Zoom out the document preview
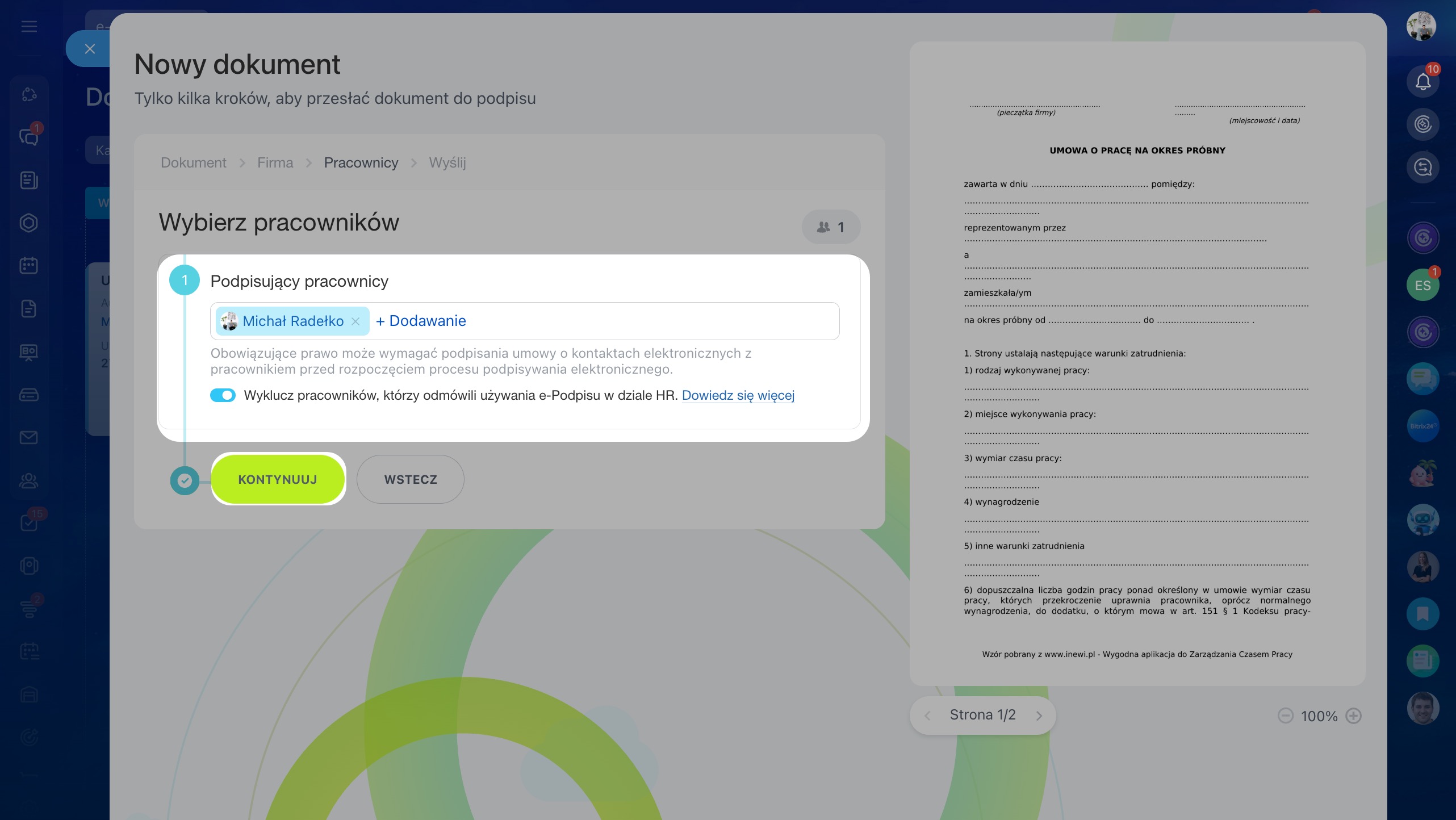Screen dimensions: 1456x820 [1285, 716]
